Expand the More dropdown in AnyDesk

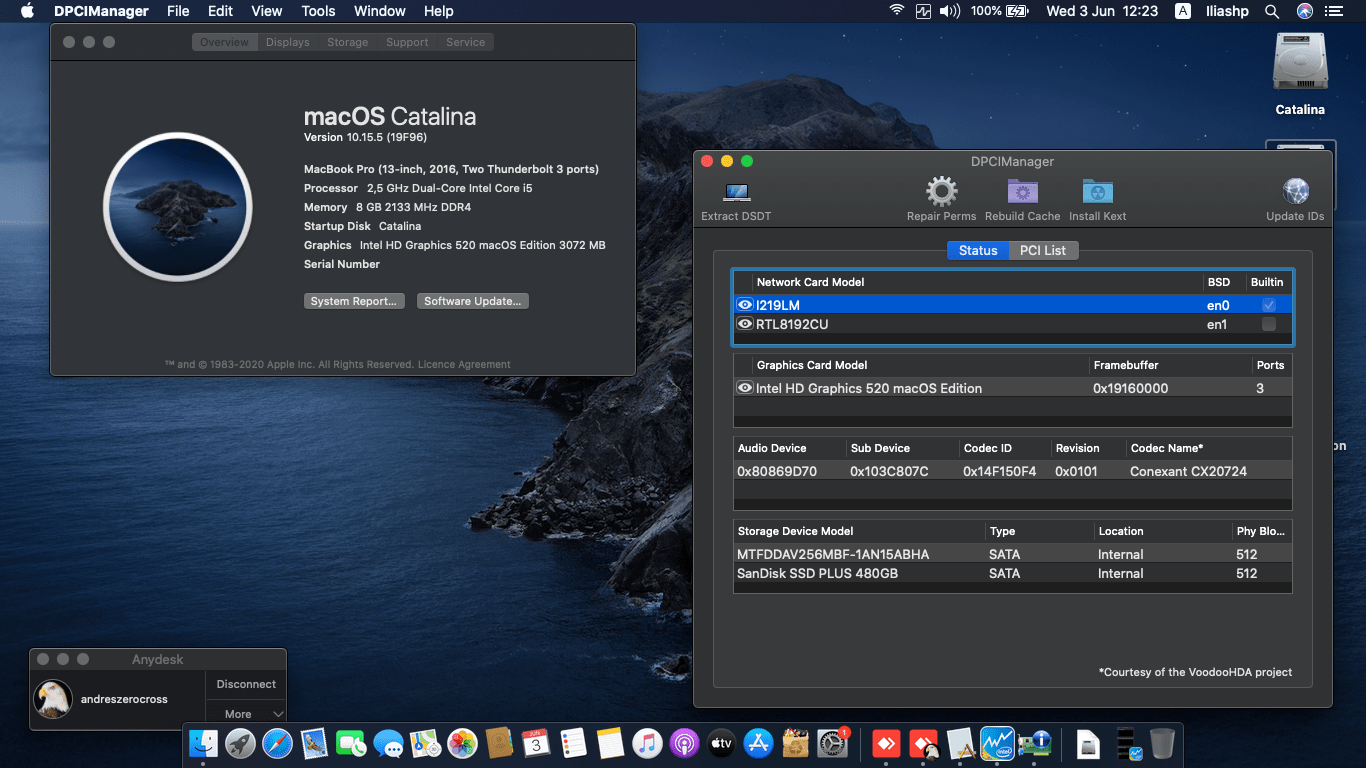point(245,713)
